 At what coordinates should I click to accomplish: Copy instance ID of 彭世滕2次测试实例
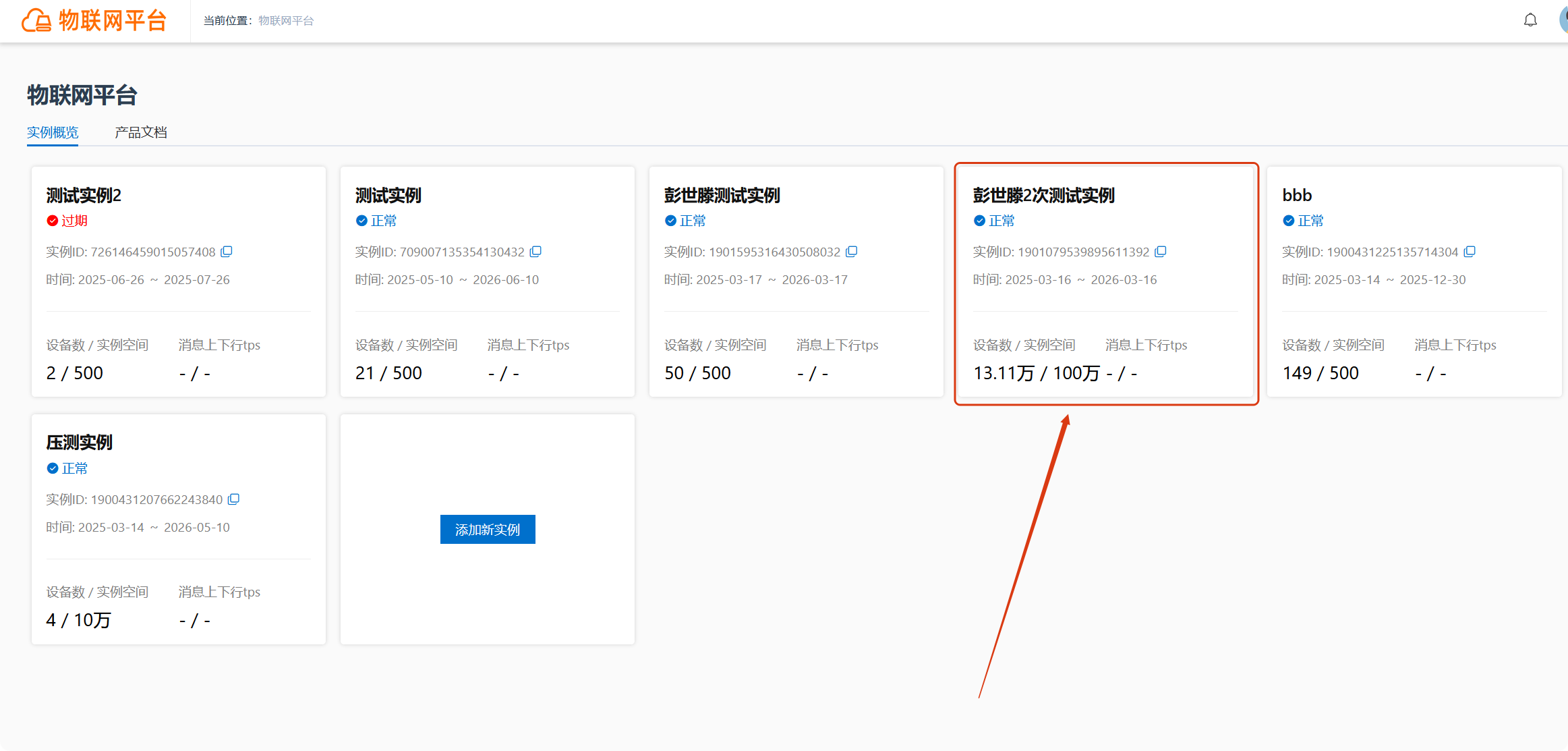pyautogui.click(x=1161, y=252)
